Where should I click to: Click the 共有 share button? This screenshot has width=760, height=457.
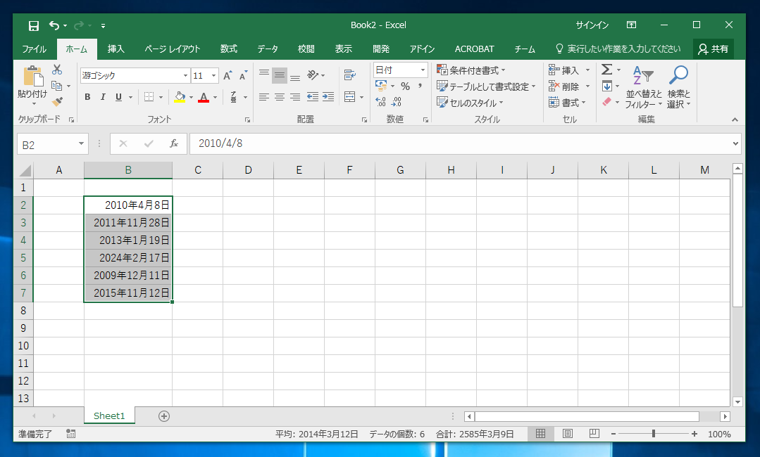(713, 49)
